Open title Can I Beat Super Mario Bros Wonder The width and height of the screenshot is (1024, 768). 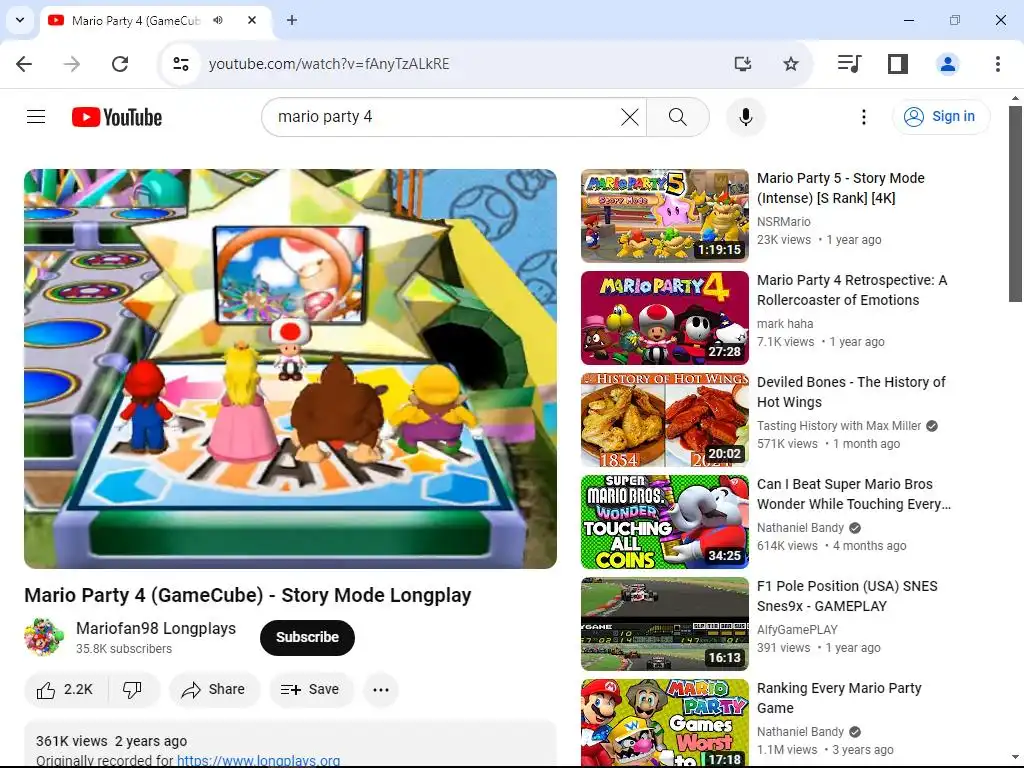coord(854,494)
